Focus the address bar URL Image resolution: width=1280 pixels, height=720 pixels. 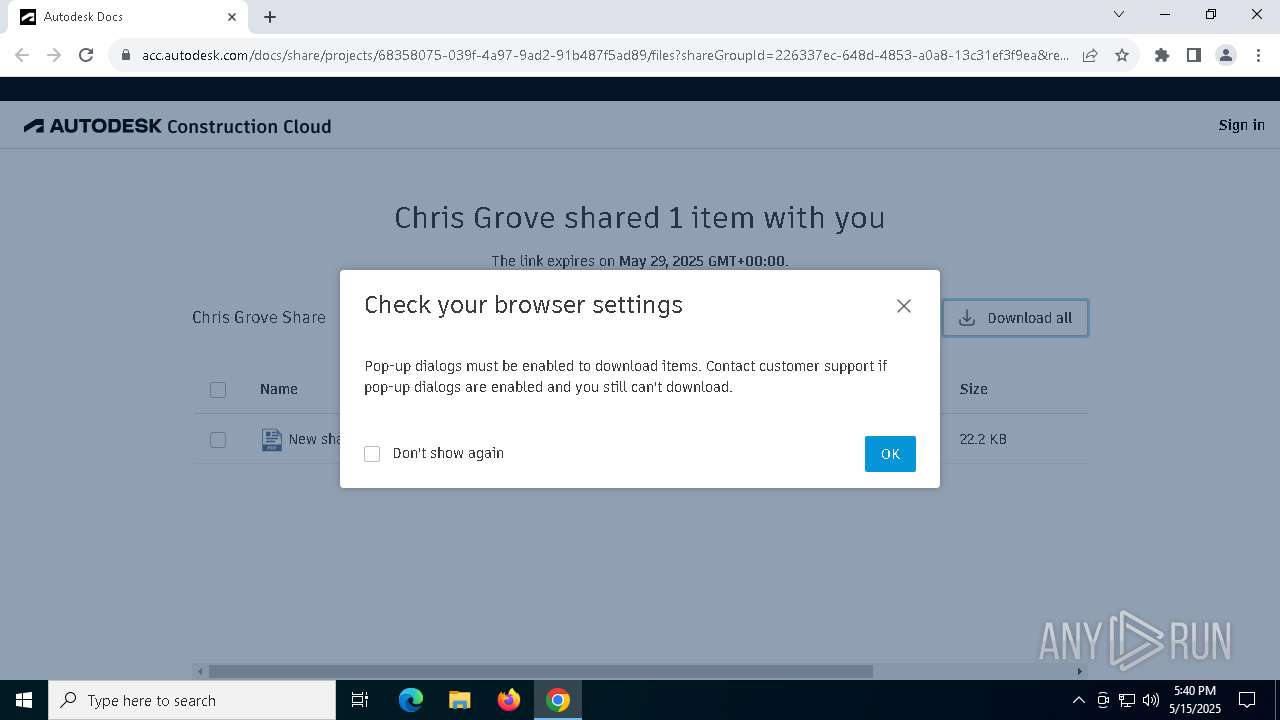coord(605,55)
